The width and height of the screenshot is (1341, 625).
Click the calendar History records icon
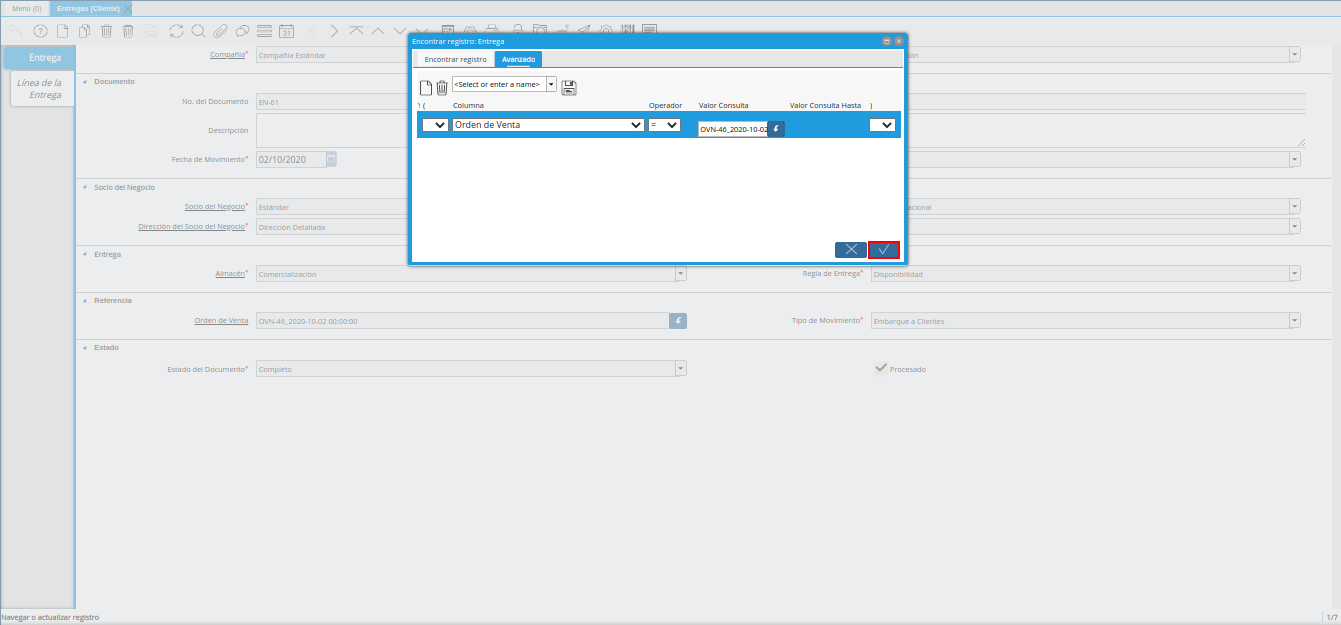[x=286, y=31]
